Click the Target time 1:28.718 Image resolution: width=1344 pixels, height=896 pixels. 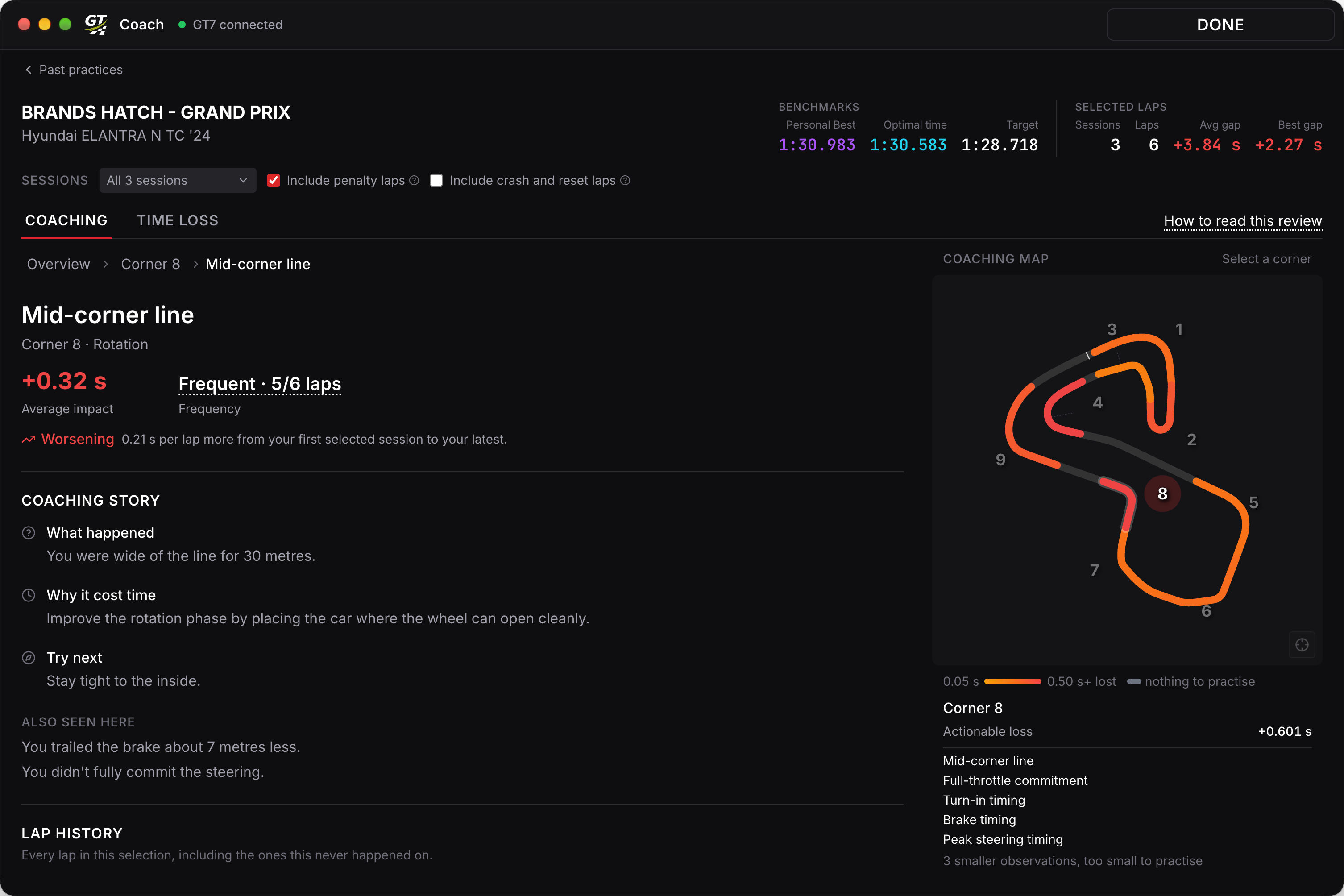[1000, 145]
